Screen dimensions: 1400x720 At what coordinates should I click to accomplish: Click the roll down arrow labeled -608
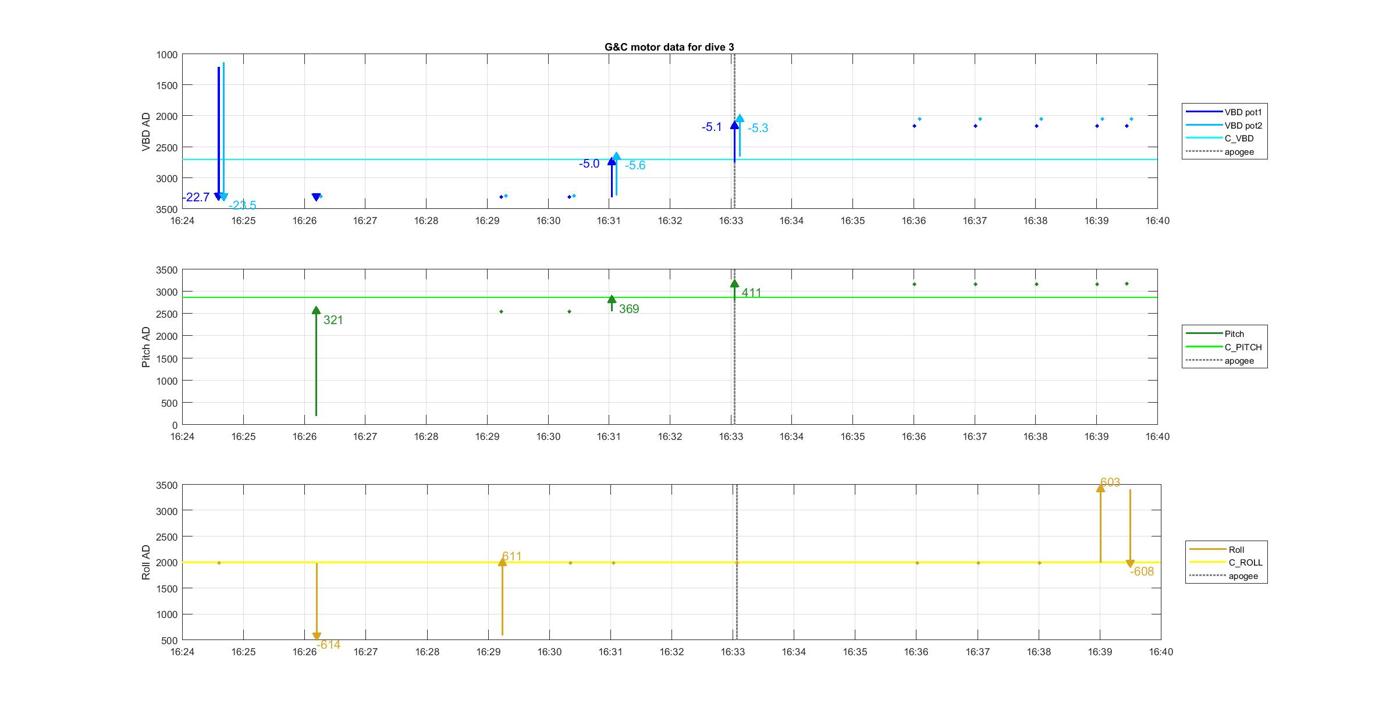(x=1130, y=529)
